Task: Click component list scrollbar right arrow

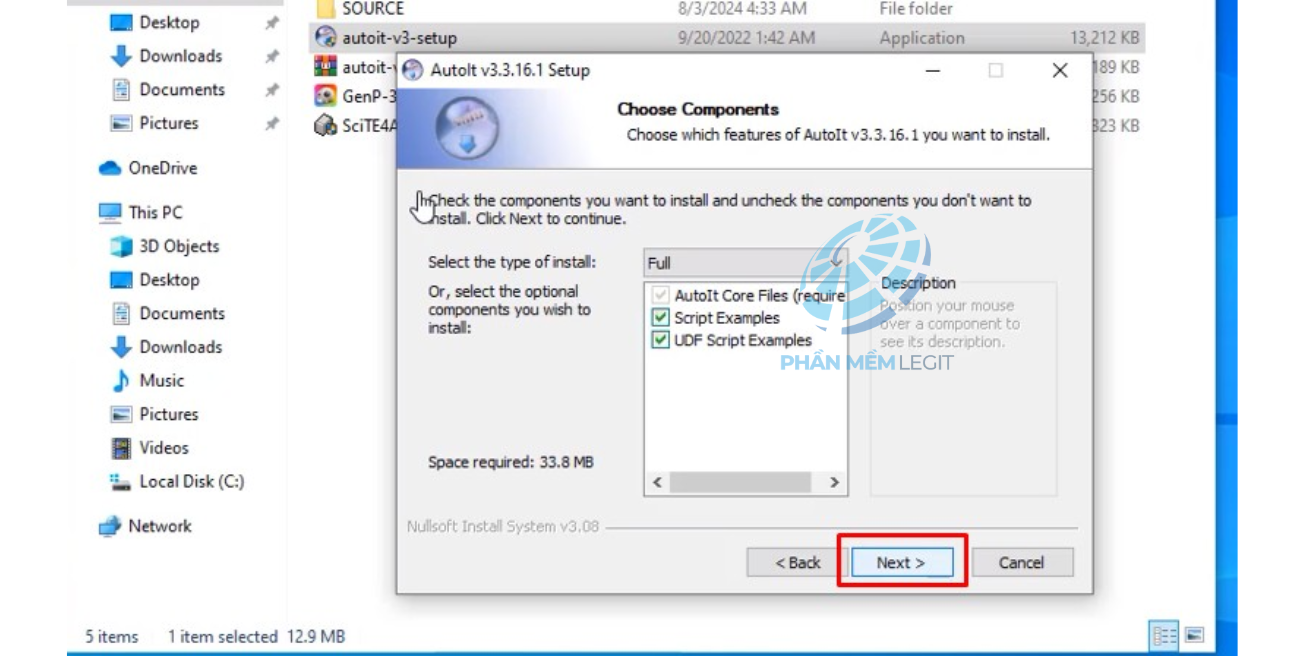Action: pos(834,482)
